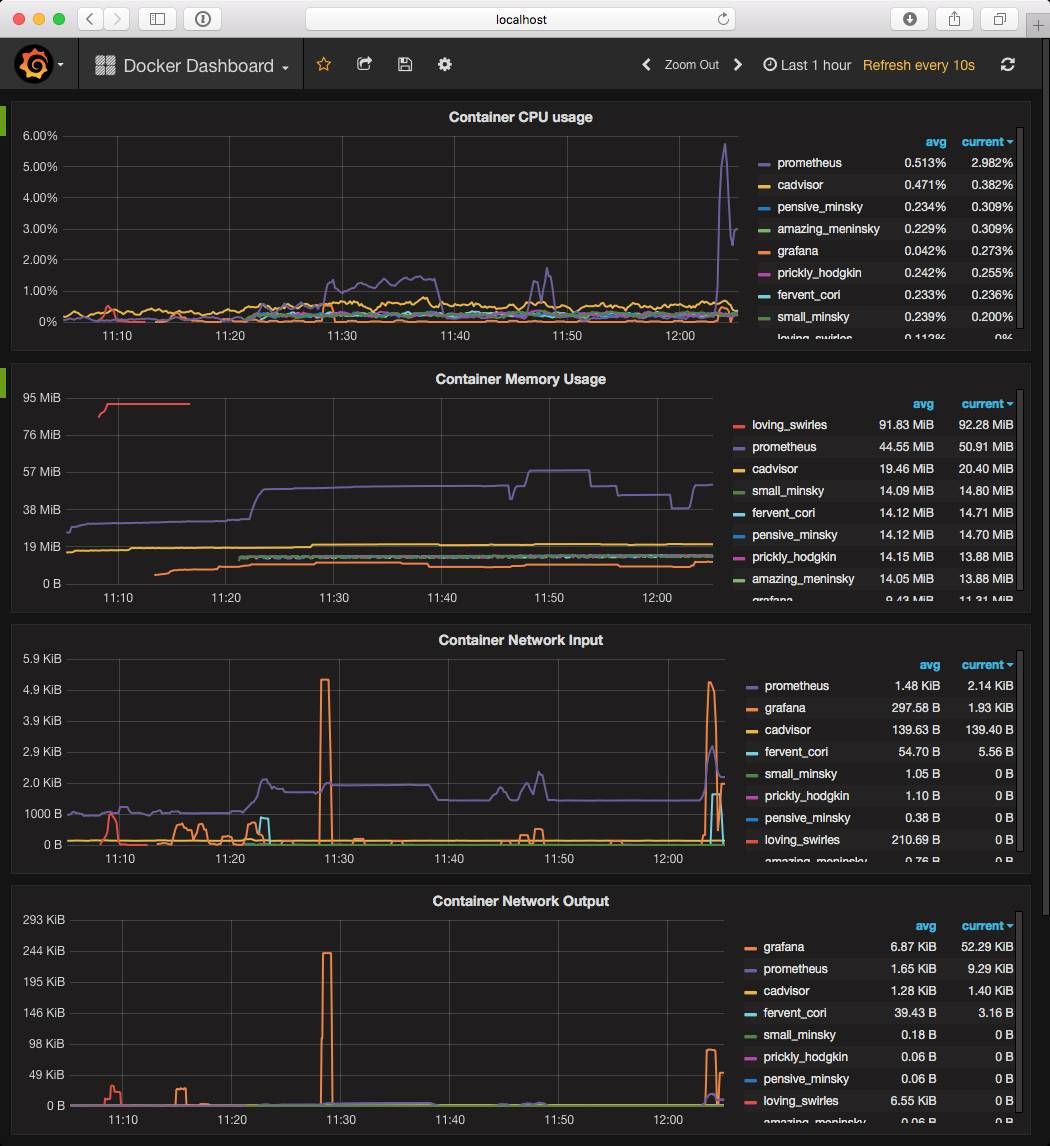Sort CPU usage legend by avg
This screenshot has width=1050, height=1146.
pos(935,142)
